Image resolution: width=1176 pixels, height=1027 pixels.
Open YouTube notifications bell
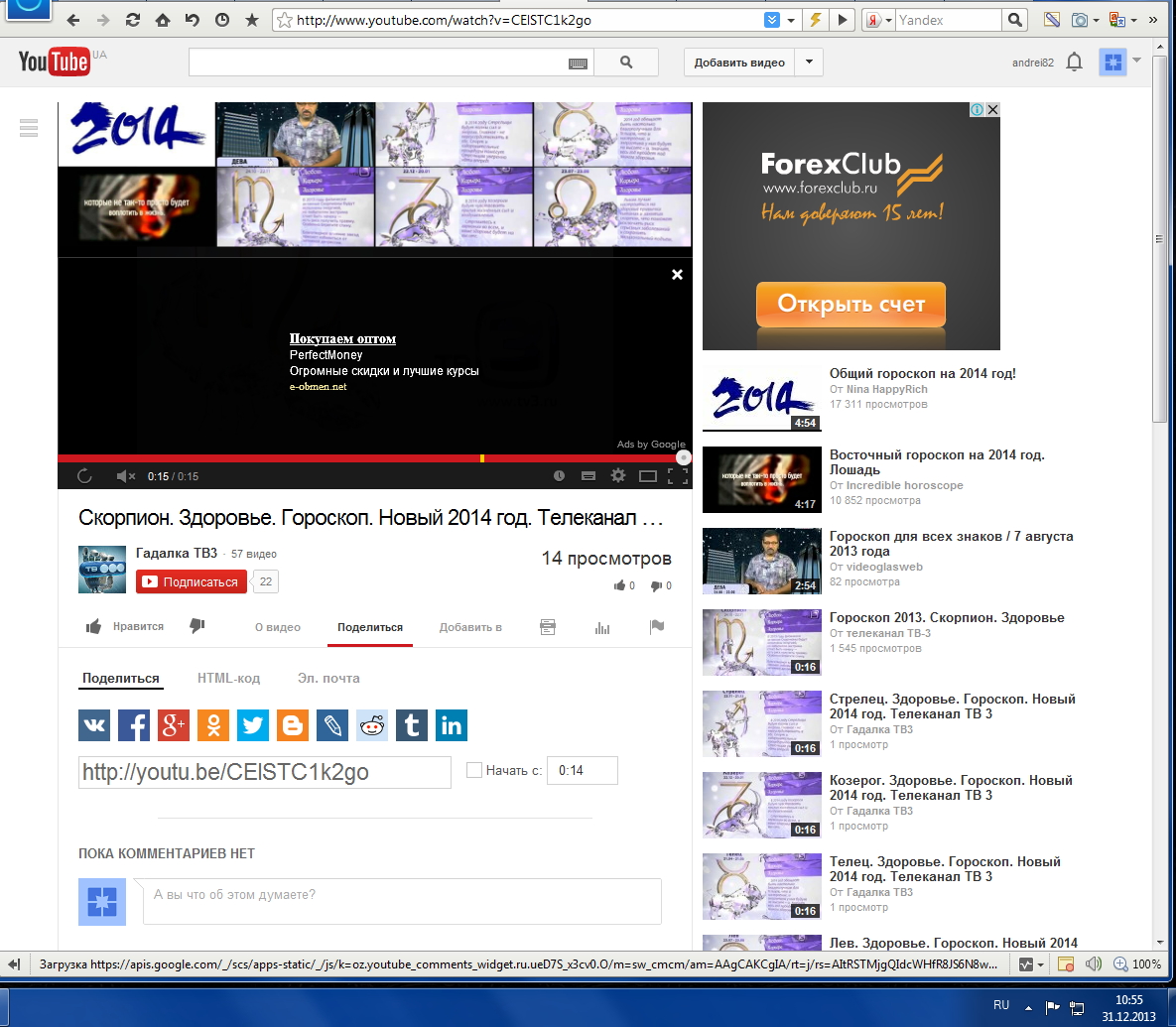1074,63
